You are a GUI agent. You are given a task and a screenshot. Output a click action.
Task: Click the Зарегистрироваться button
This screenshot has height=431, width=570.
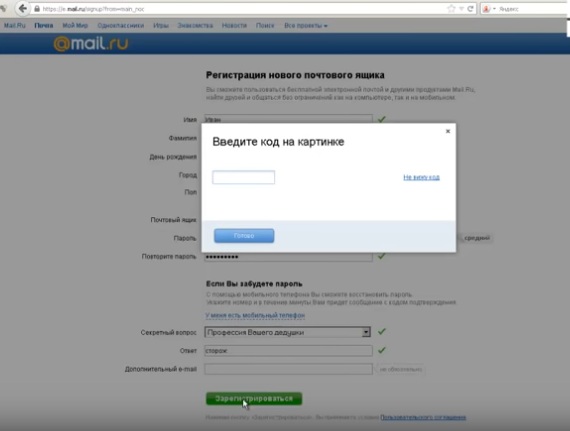(x=254, y=399)
